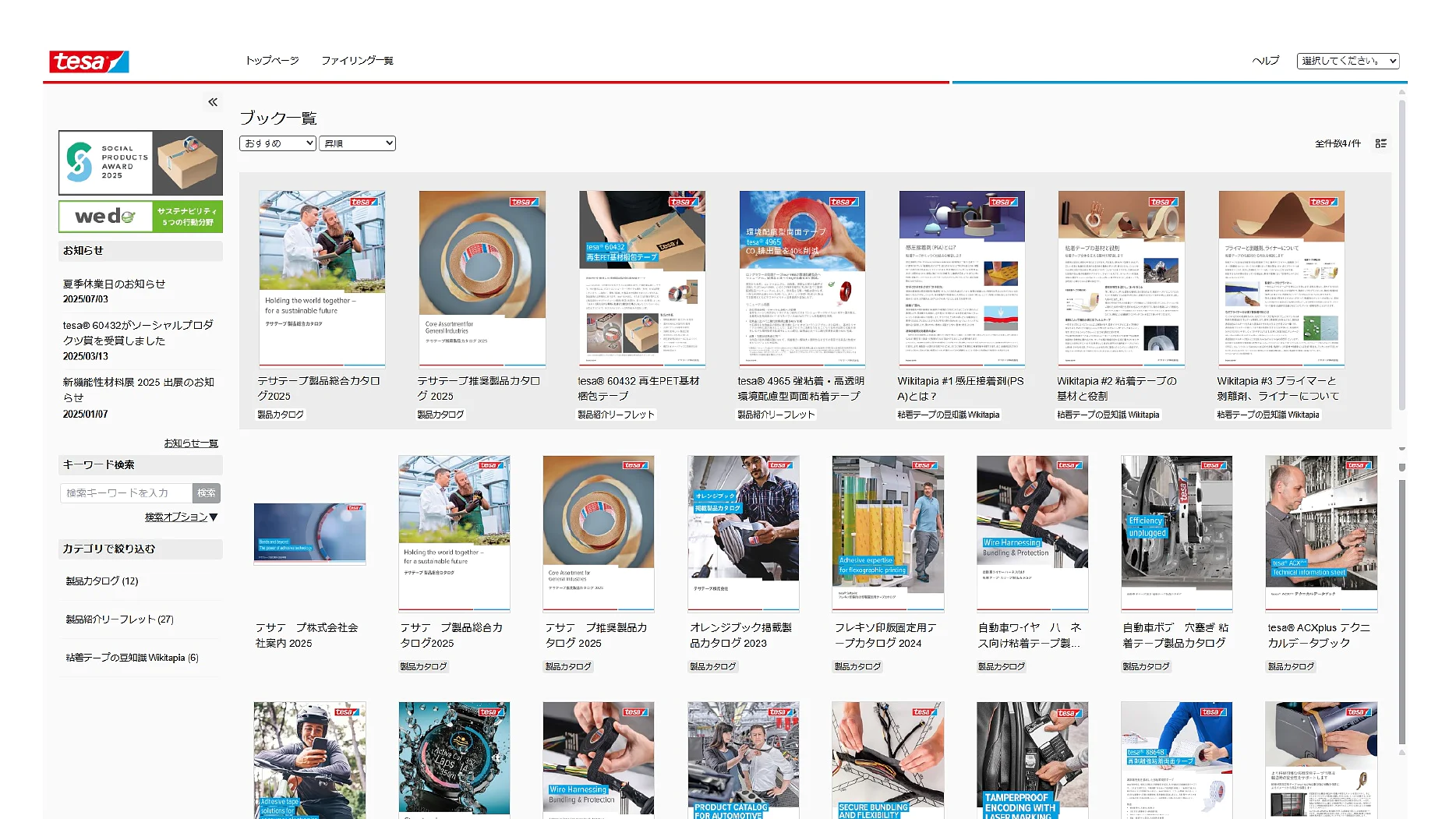The image size is (1456, 819).
Task: Click the keyword search input field
Action: (x=126, y=493)
